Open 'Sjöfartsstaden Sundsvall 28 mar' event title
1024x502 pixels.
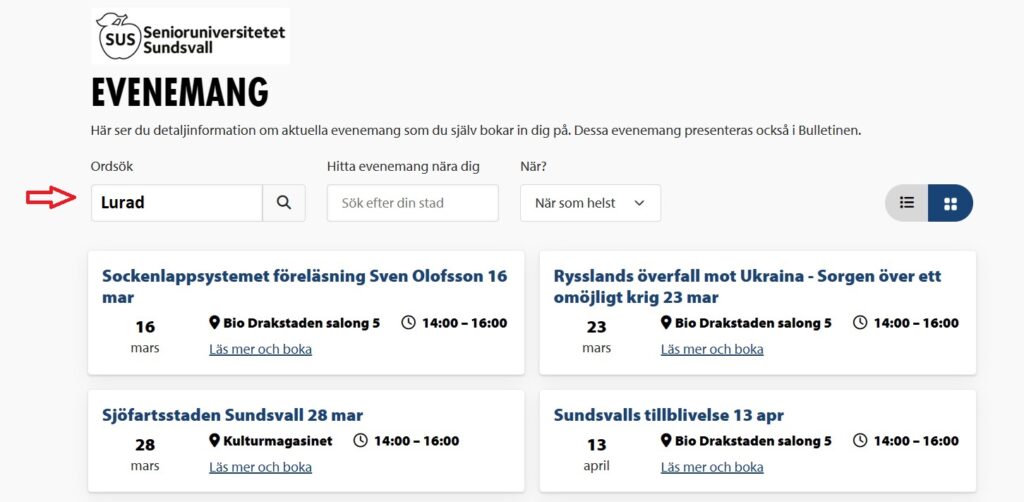(232, 415)
